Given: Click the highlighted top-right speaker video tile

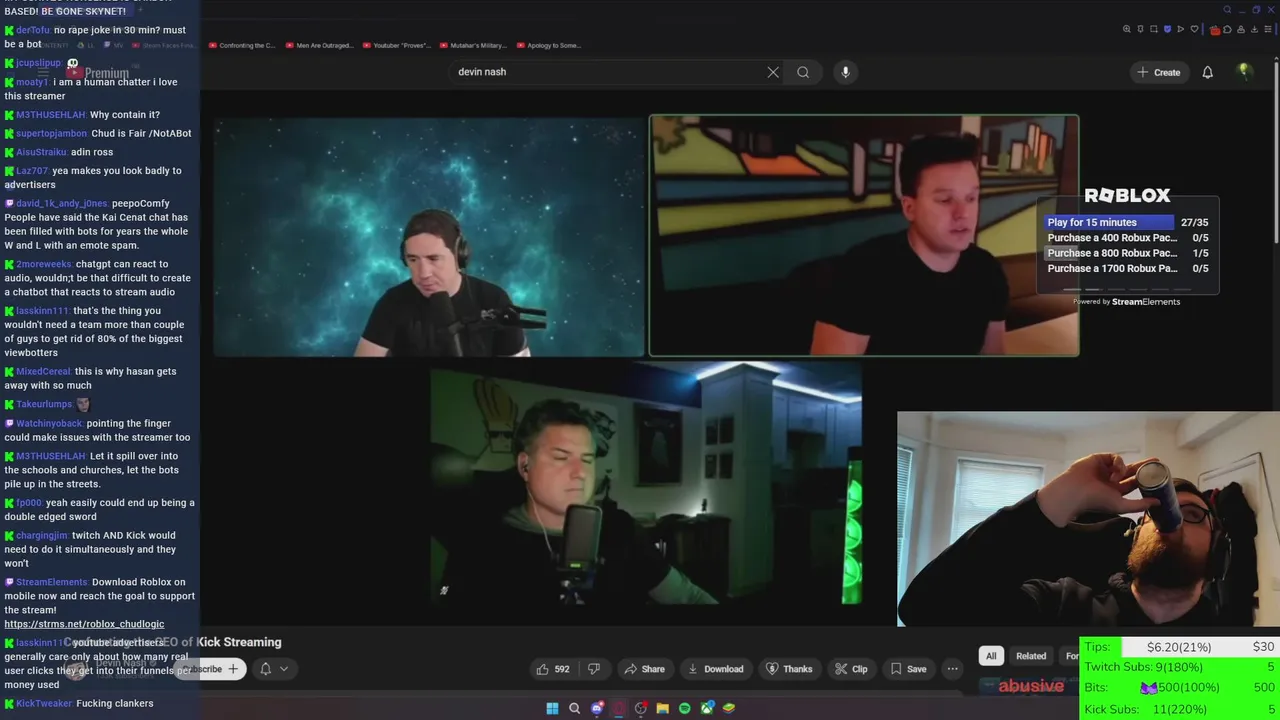Looking at the screenshot, I should (864, 236).
